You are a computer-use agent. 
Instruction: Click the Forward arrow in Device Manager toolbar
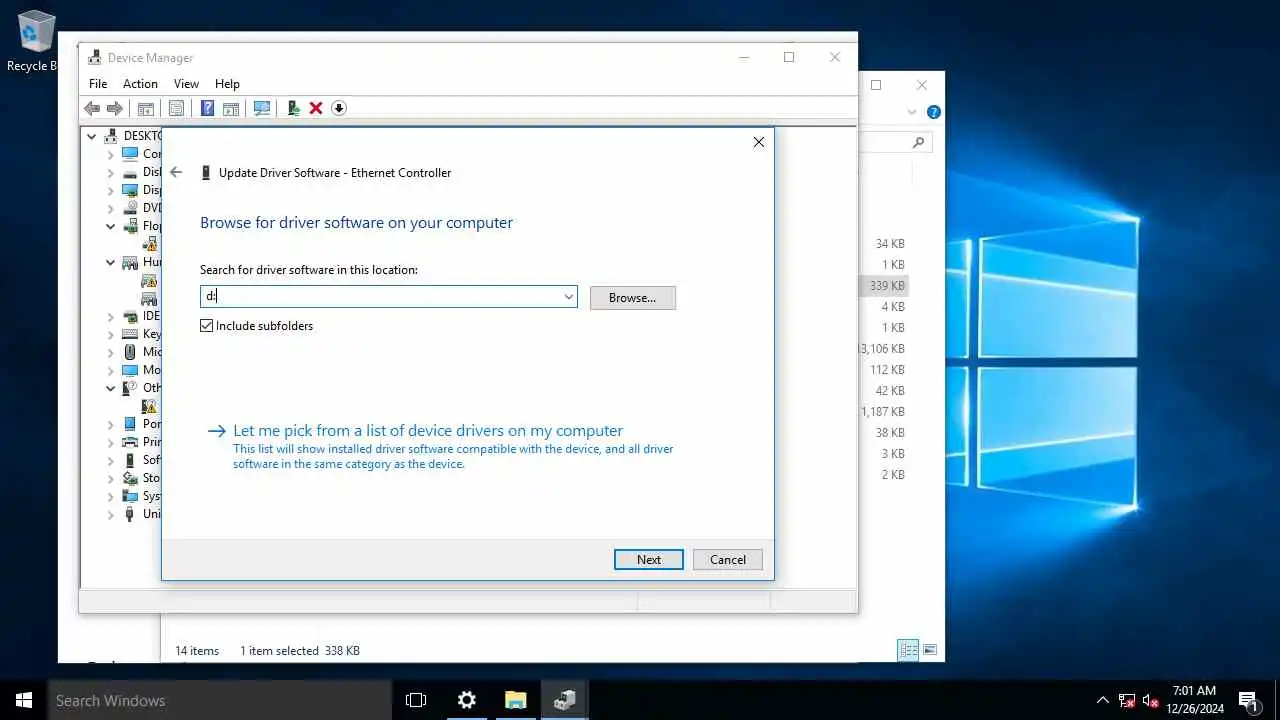115,108
